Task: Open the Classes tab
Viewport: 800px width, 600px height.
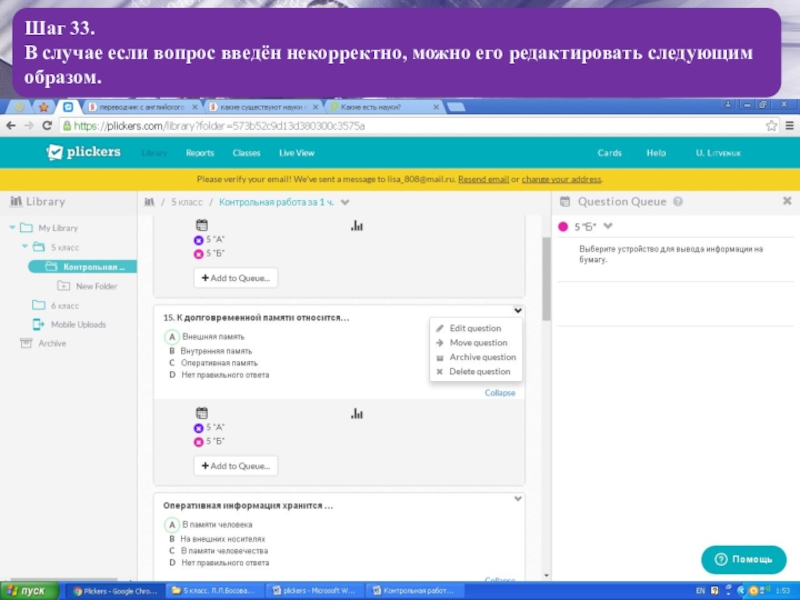Action: [x=246, y=153]
